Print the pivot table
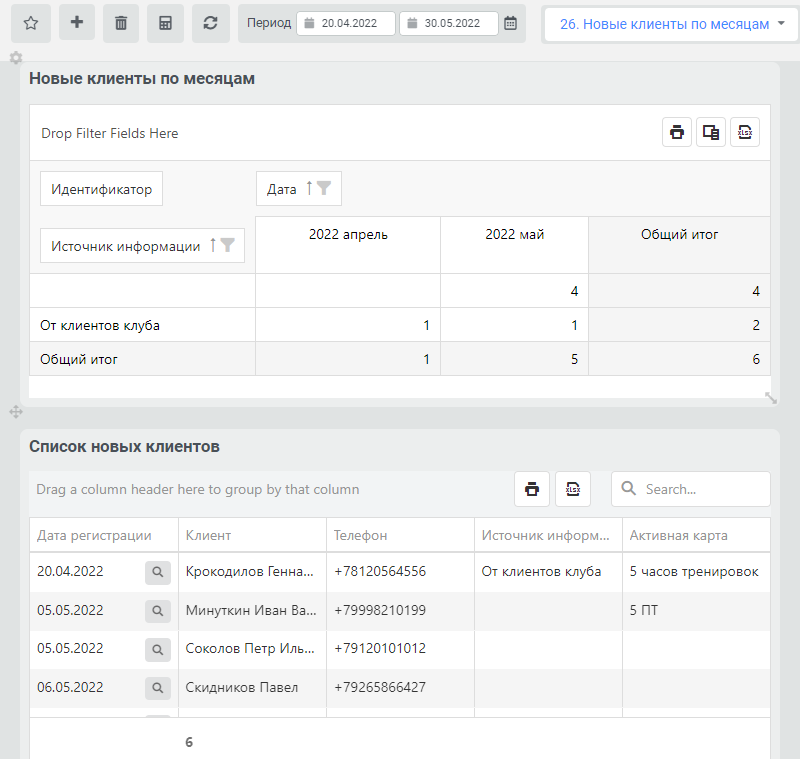Screen dimensions: 800x759 (x=677, y=132)
